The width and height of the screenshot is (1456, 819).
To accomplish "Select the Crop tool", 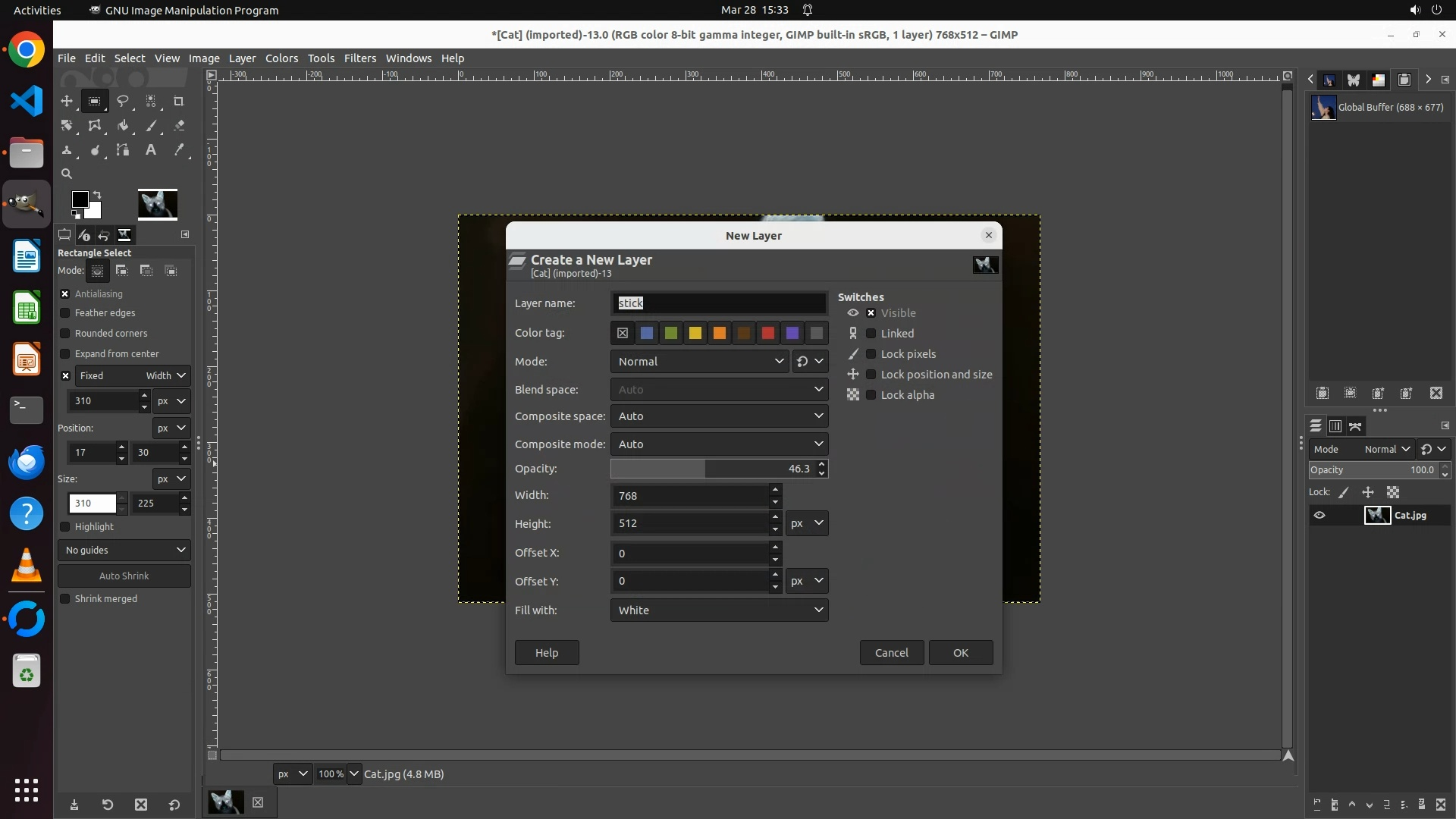I will (x=179, y=101).
